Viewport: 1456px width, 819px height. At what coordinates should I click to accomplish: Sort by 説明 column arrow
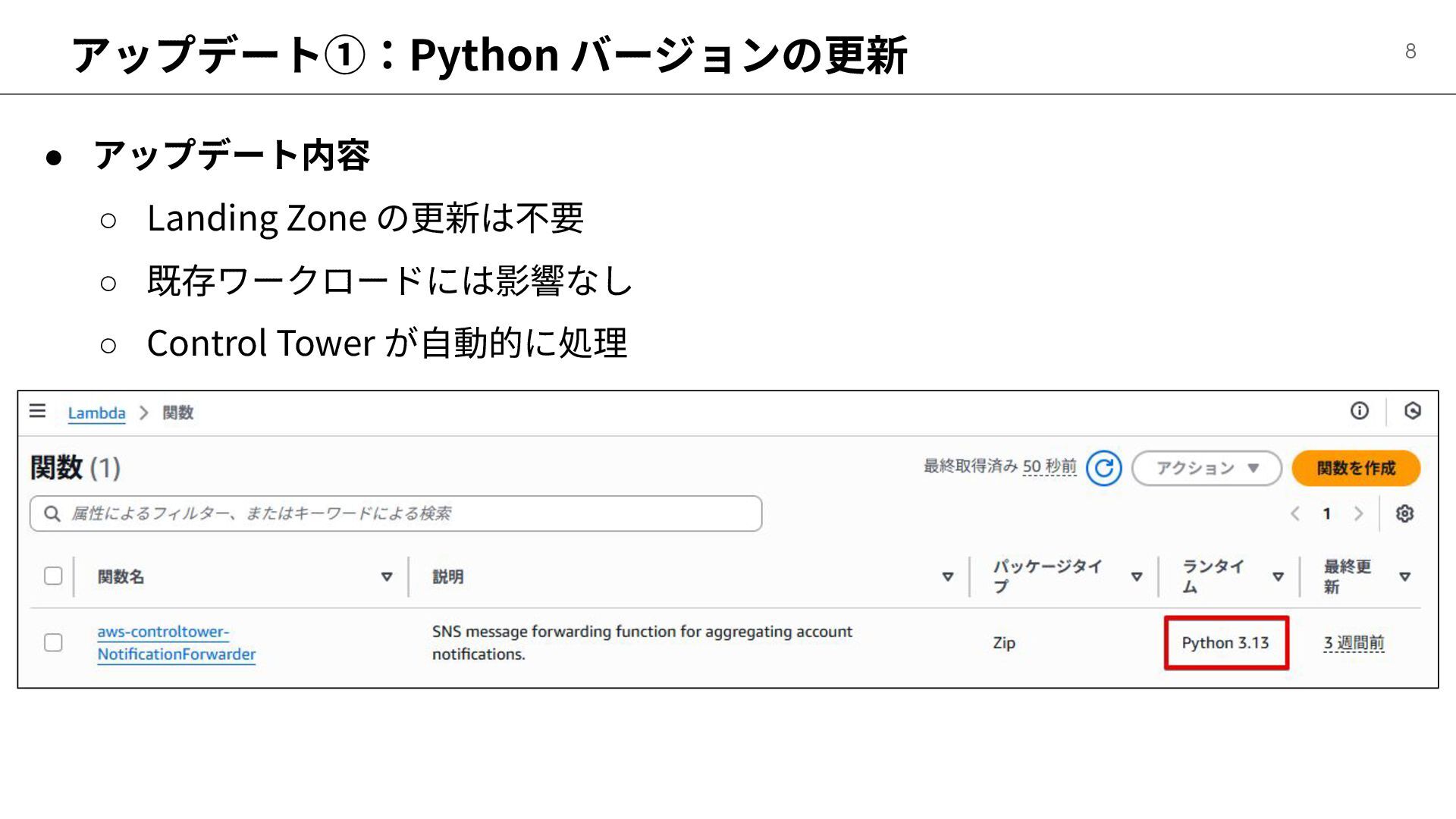pyautogui.click(x=947, y=577)
